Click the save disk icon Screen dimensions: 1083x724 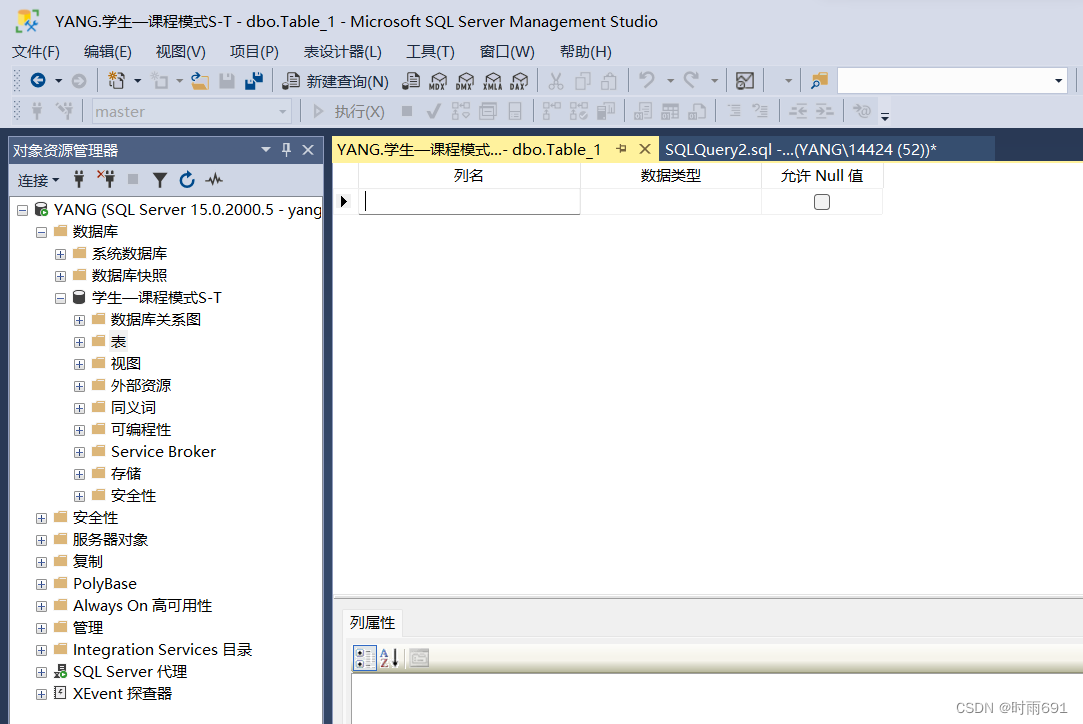pos(227,81)
